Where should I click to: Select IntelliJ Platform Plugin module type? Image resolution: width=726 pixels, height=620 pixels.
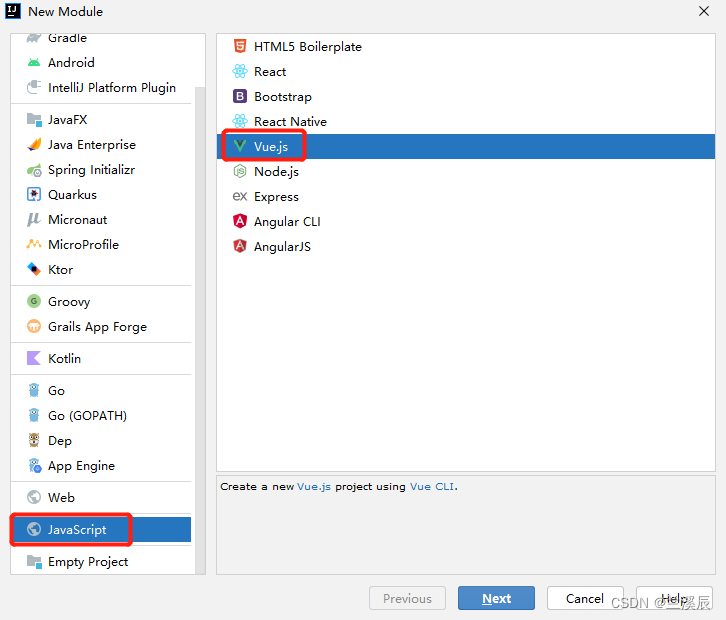click(x=102, y=88)
